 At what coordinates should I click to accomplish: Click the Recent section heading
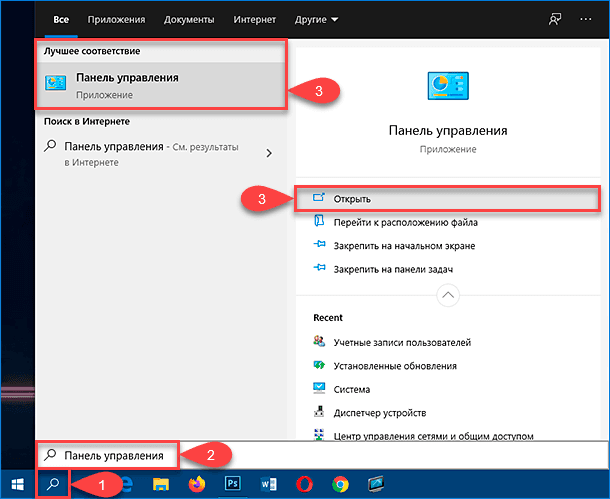[x=328, y=317]
